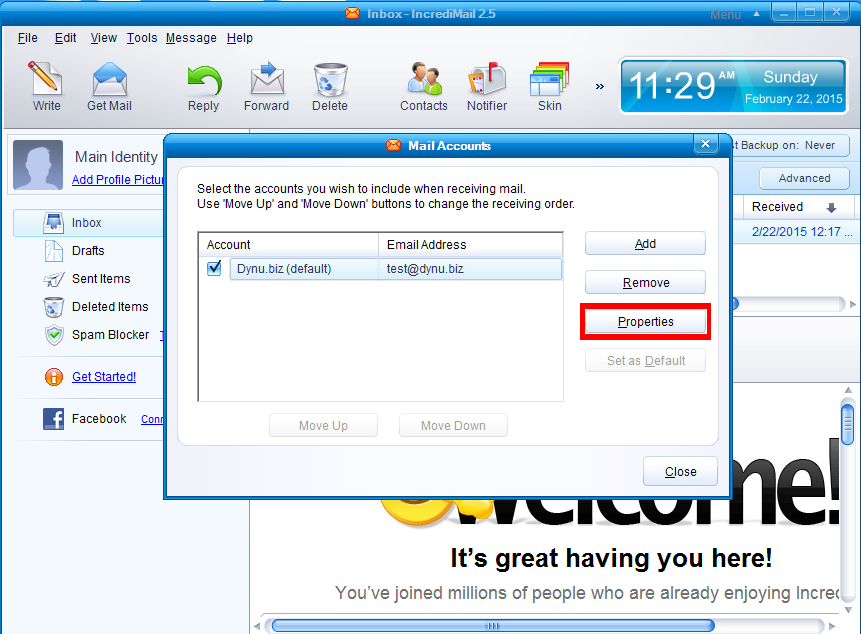This screenshot has width=861, height=634.
Task: Open the Help menu
Action: coord(239,38)
